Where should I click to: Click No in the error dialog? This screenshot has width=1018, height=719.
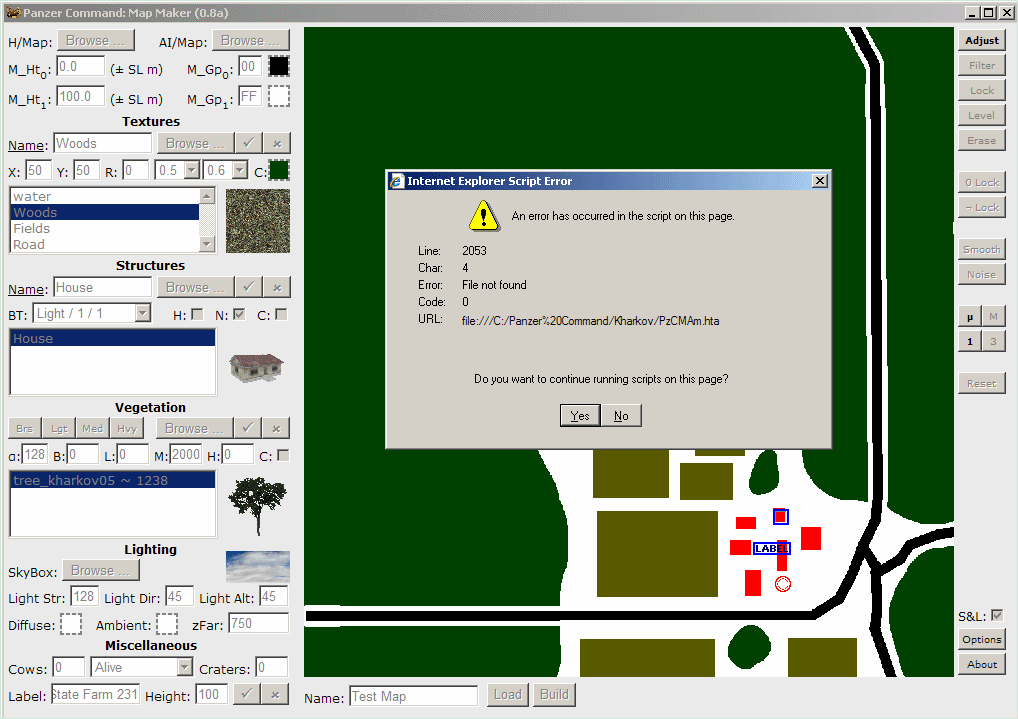621,416
